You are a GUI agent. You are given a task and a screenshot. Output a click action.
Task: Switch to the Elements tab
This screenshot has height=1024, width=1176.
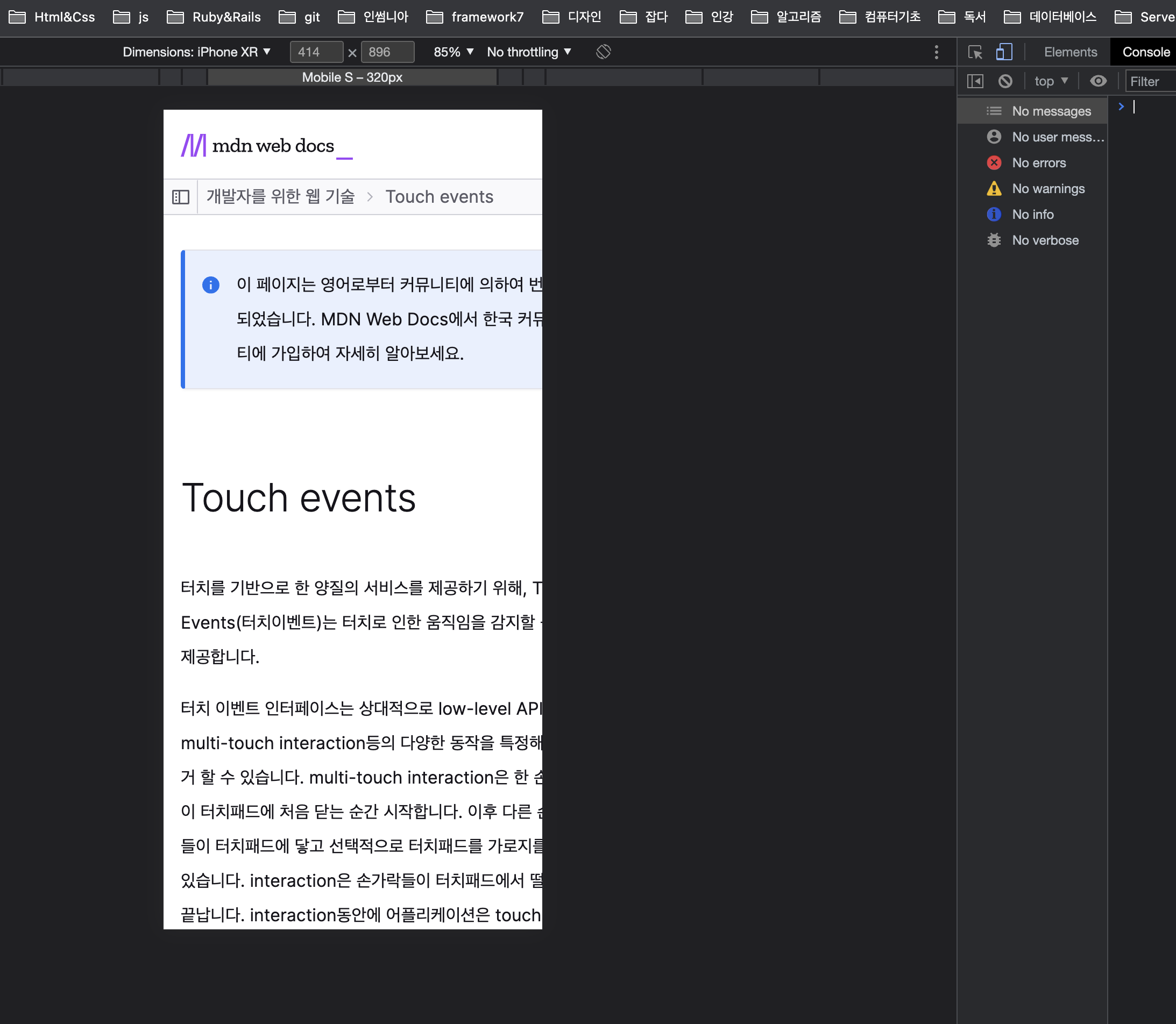click(x=1070, y=52)
